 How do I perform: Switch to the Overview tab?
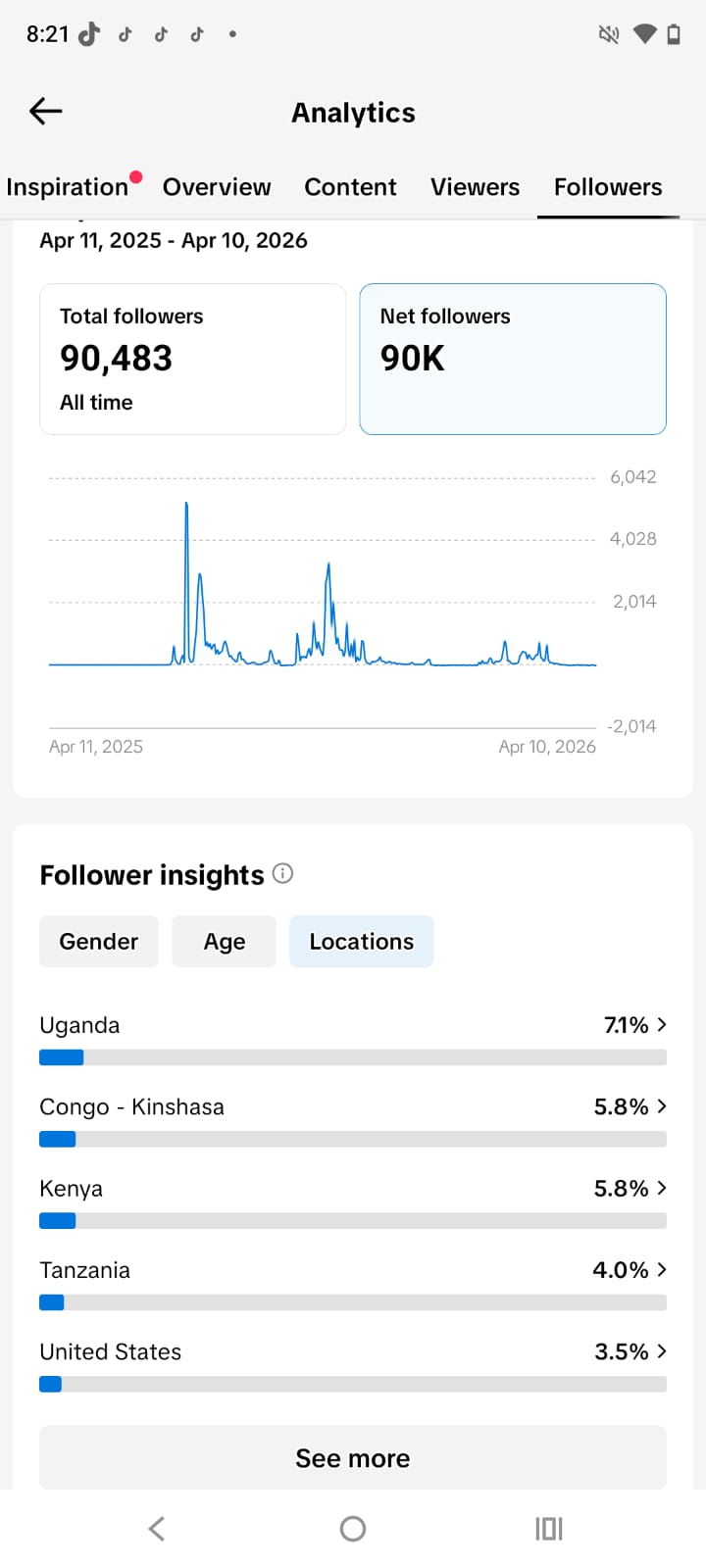pyautogui.click(x=217, y=187)
